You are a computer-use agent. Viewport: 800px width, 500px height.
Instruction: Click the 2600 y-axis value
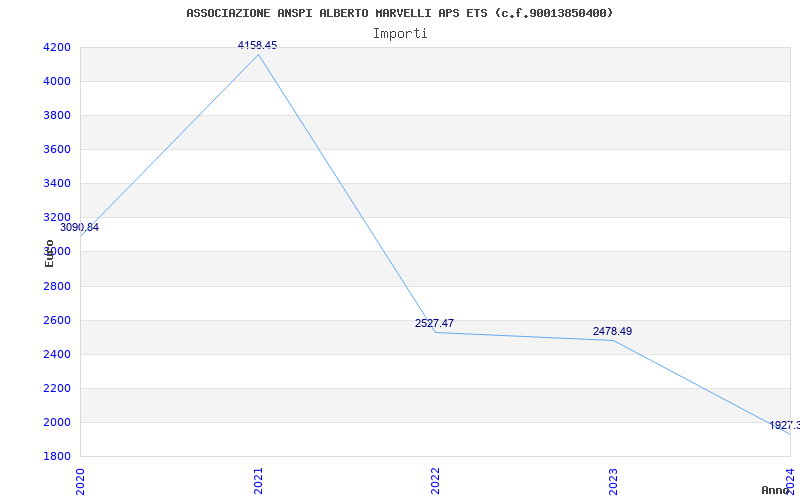pyautogui.click(x=57, y=320)
